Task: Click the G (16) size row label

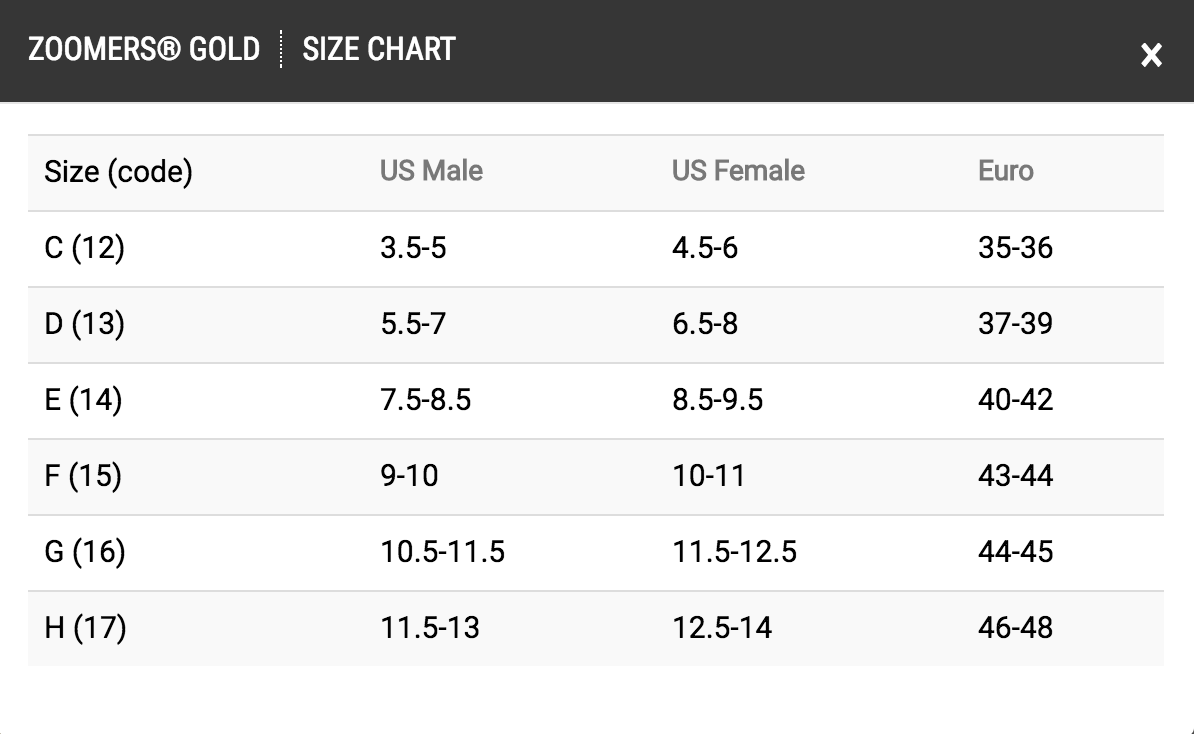Action: [x=85, y=552]
